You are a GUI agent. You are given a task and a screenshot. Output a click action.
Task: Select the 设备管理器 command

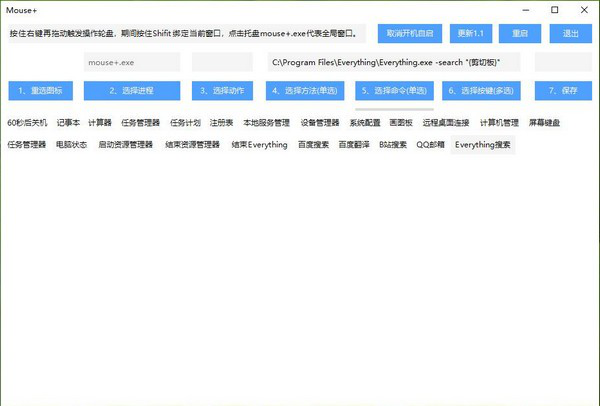(320, 123)
